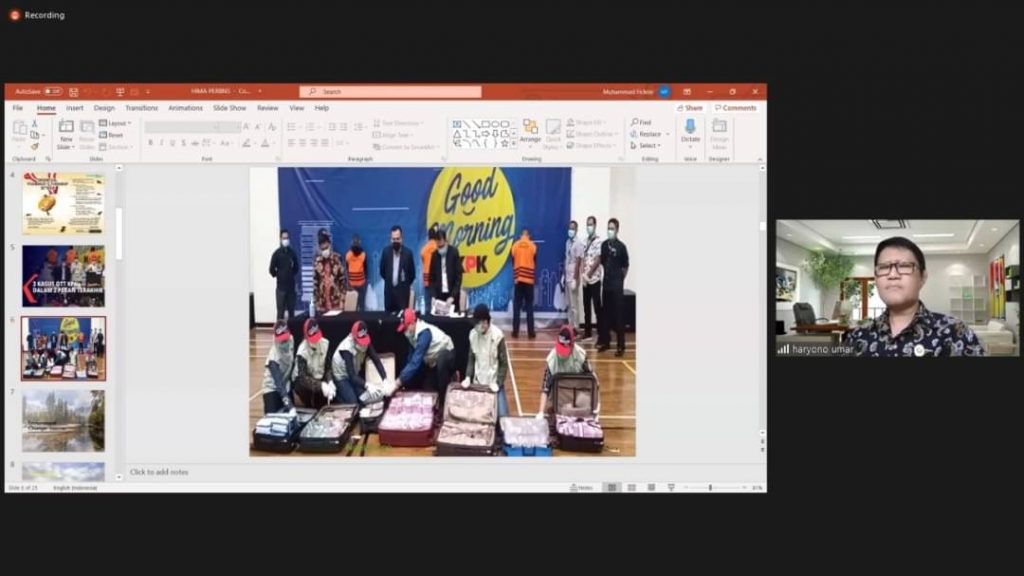
Task: Click the Align Left paragraph icon
Action: click(x=291, y=143)
